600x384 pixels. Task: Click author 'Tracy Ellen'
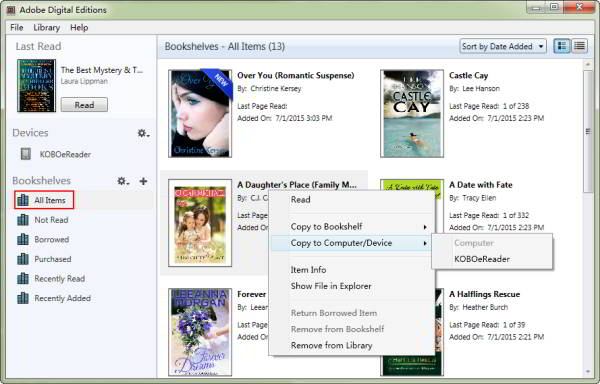point(479,198)
